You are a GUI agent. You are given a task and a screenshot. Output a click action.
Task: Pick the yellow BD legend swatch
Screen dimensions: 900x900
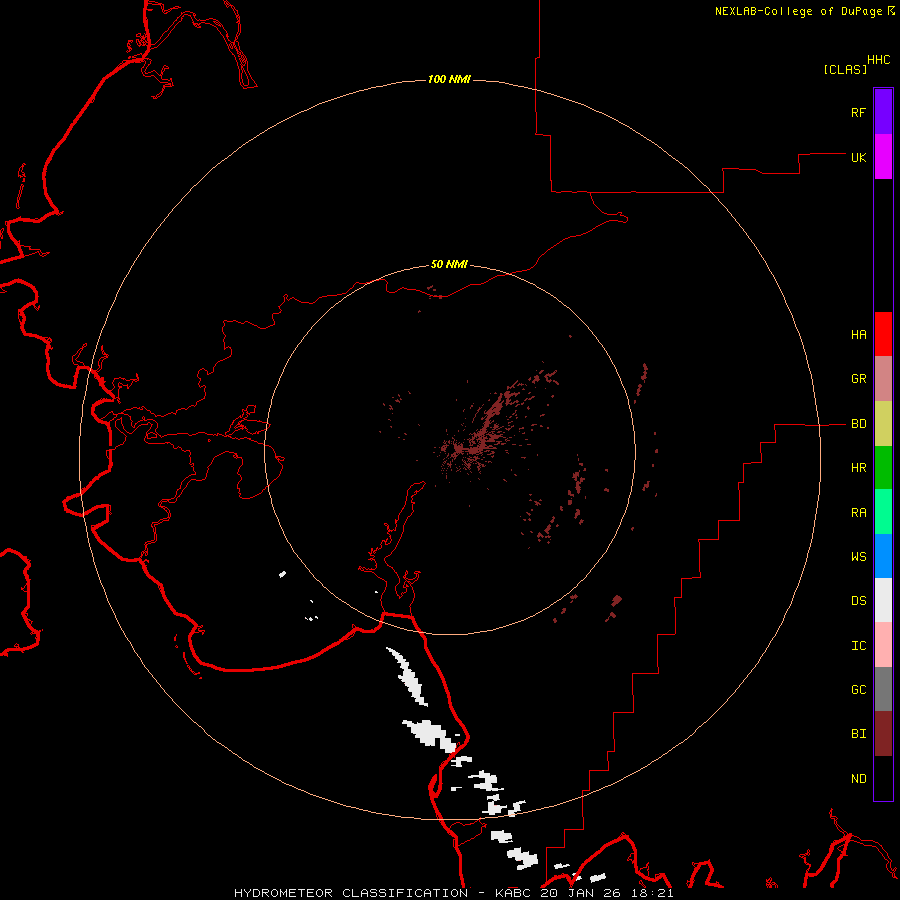tap(883, 424)
